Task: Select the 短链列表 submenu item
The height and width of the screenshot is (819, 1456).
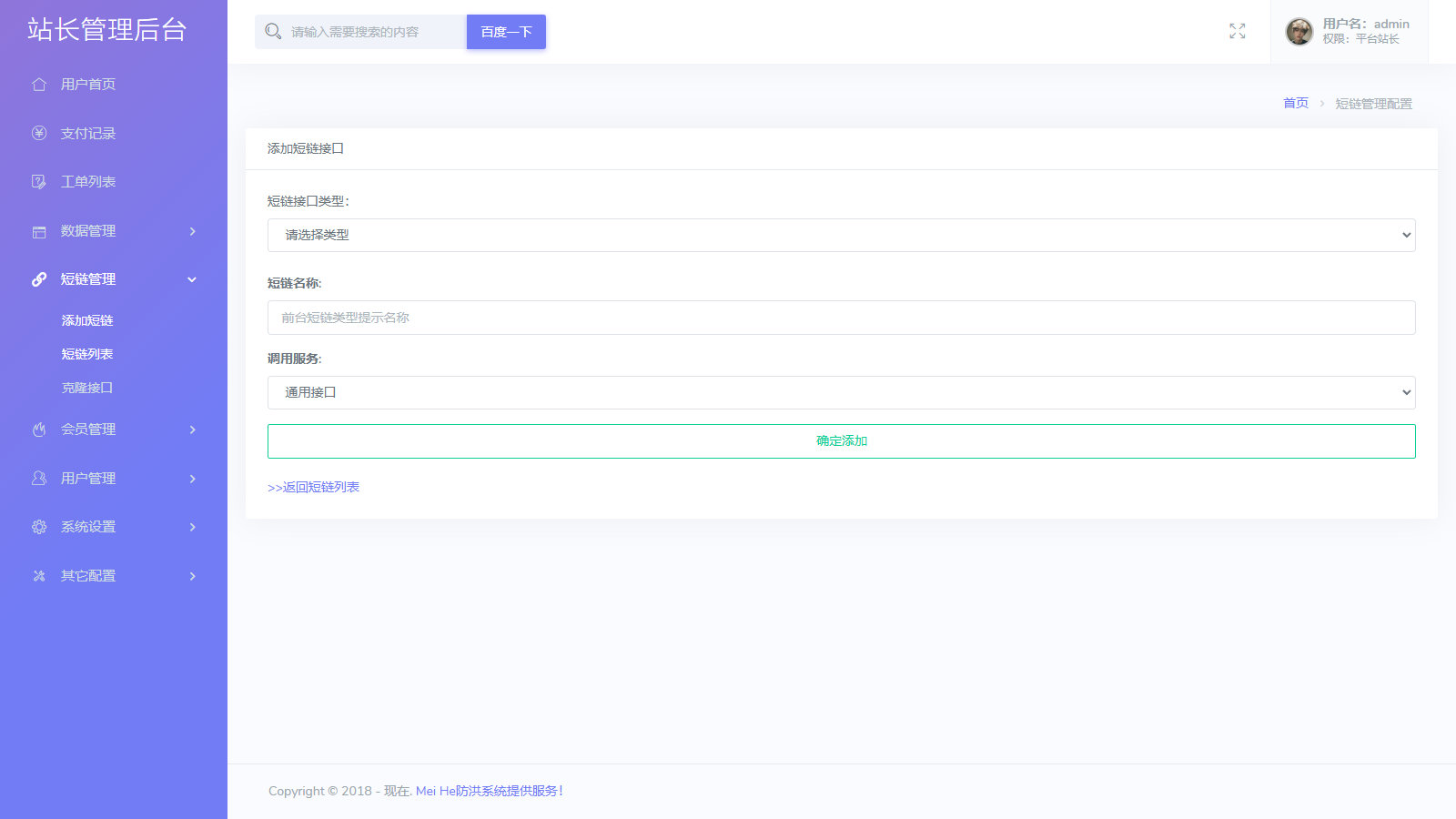Action: pyautogui.click(x=87, y=354)
